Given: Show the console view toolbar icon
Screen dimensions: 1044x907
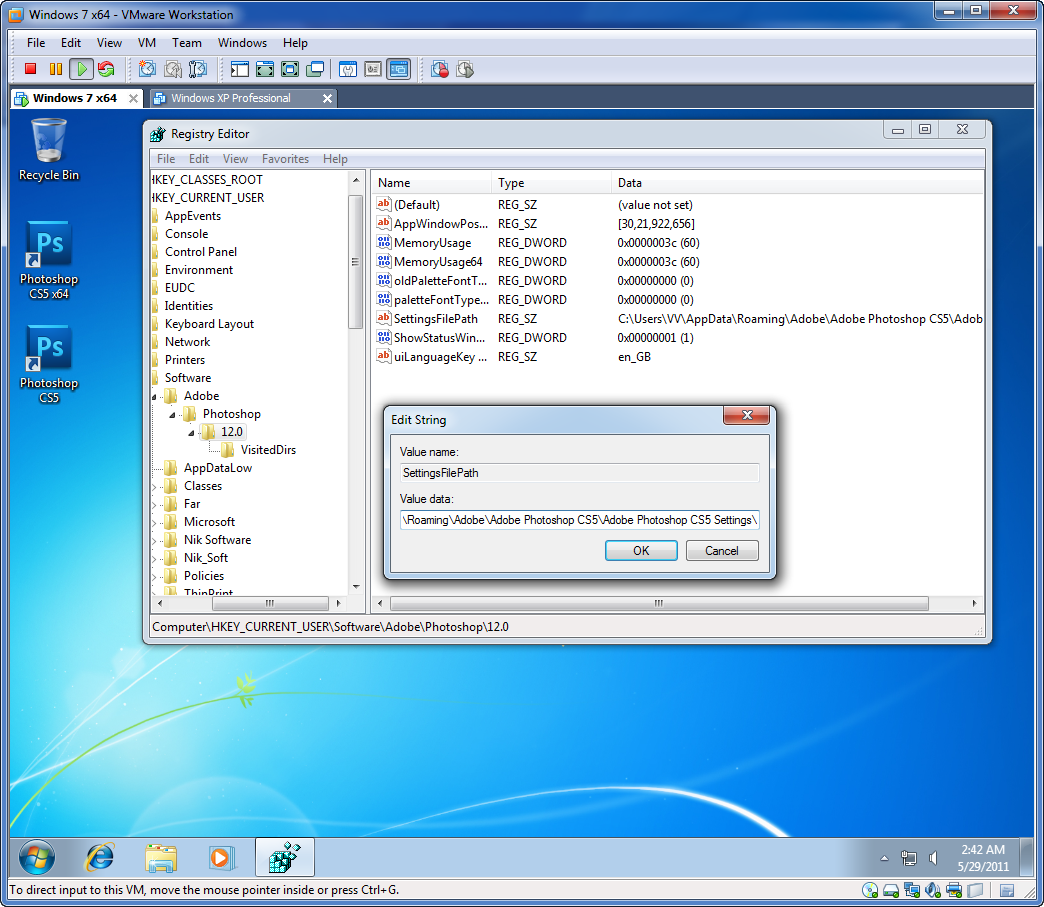Looking at the screenshot, I should pos(399,69).
